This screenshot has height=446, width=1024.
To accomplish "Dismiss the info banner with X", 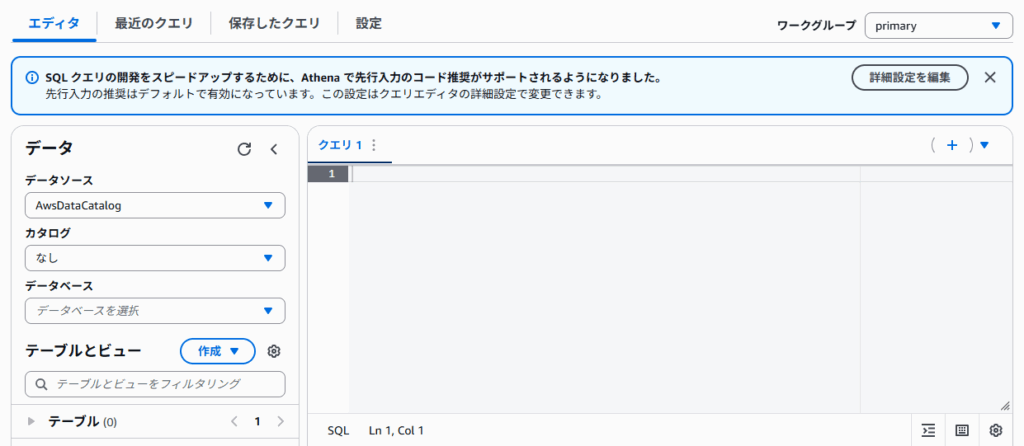I will coord(990,77).
